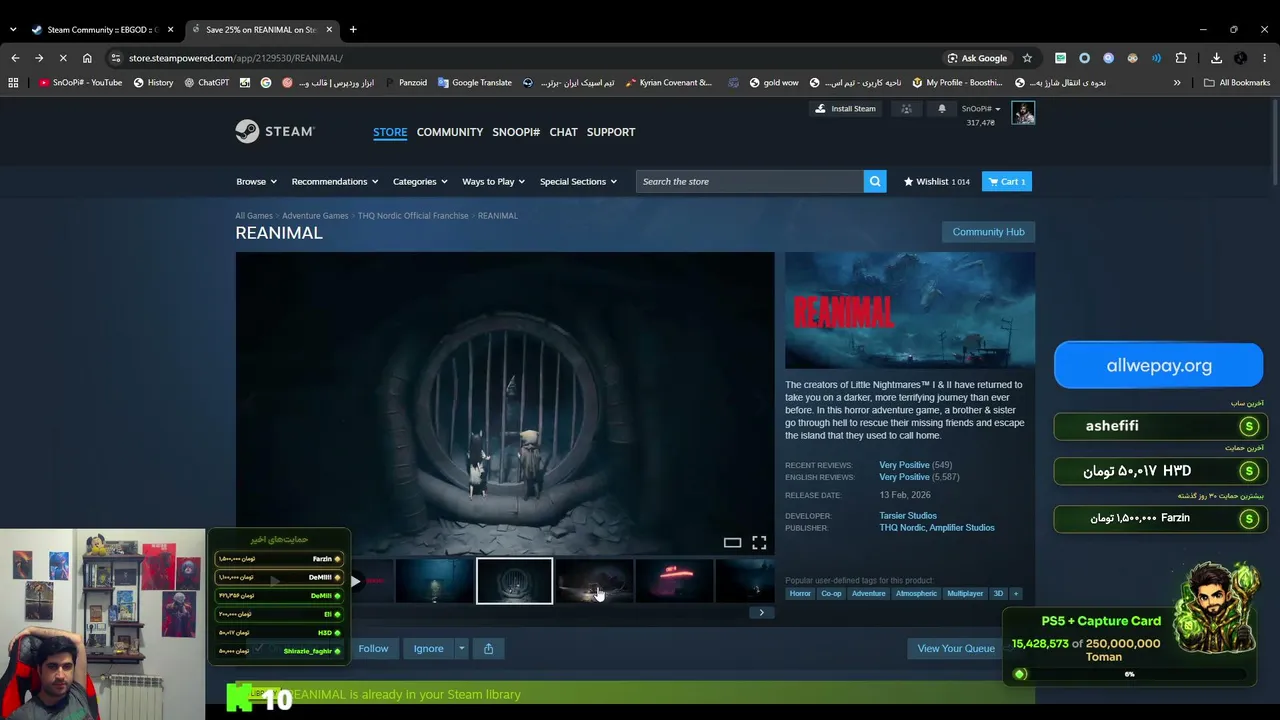Viewport: 1280px width, 720px height.
Task: Open the Co-op tag
Action: pos(831,593)
